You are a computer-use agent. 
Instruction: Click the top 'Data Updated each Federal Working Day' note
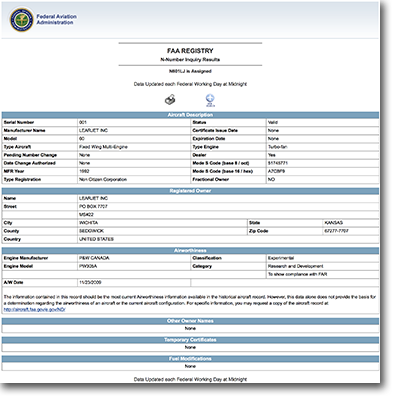[190, 84]
